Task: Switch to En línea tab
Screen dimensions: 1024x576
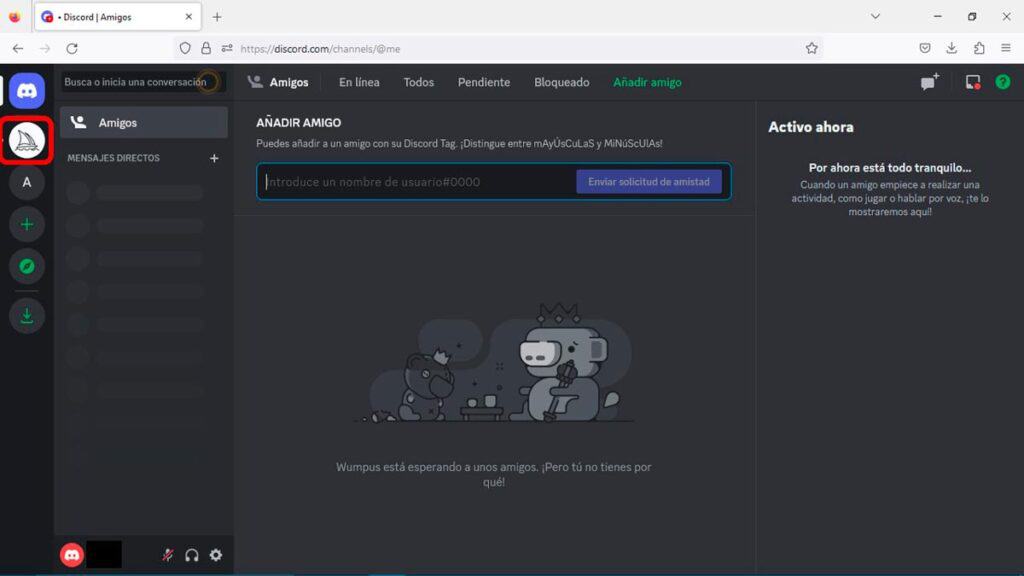Action: (359, 82)
